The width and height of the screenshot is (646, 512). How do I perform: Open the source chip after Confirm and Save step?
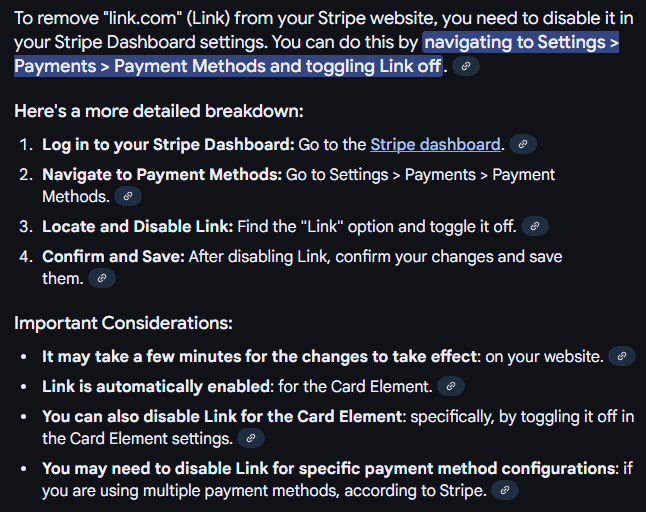pyautogui.click(x=102, y=278)
